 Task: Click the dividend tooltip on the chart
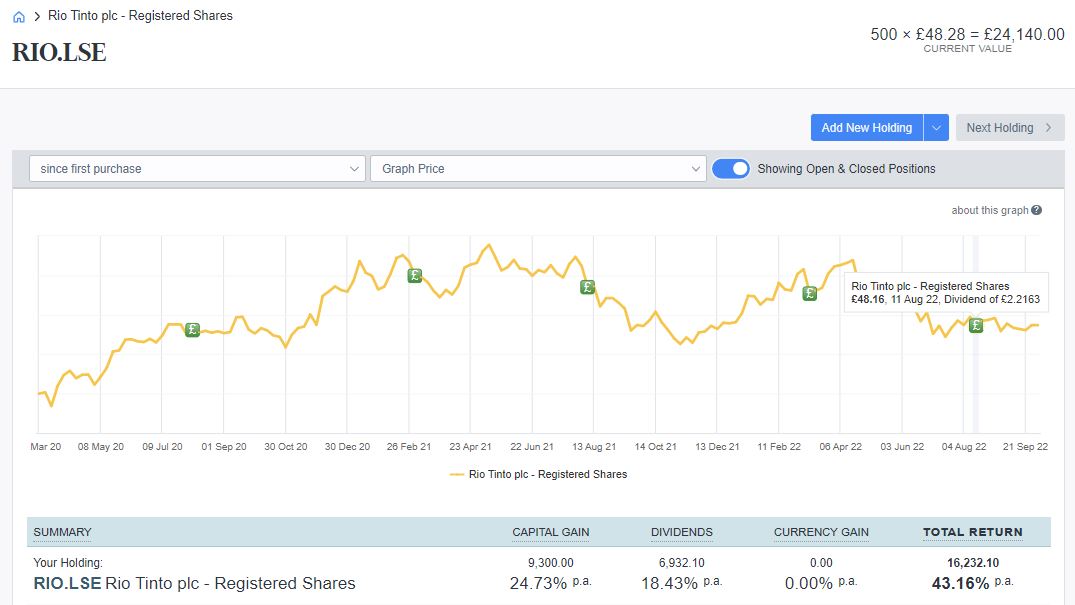pos(946,292)
